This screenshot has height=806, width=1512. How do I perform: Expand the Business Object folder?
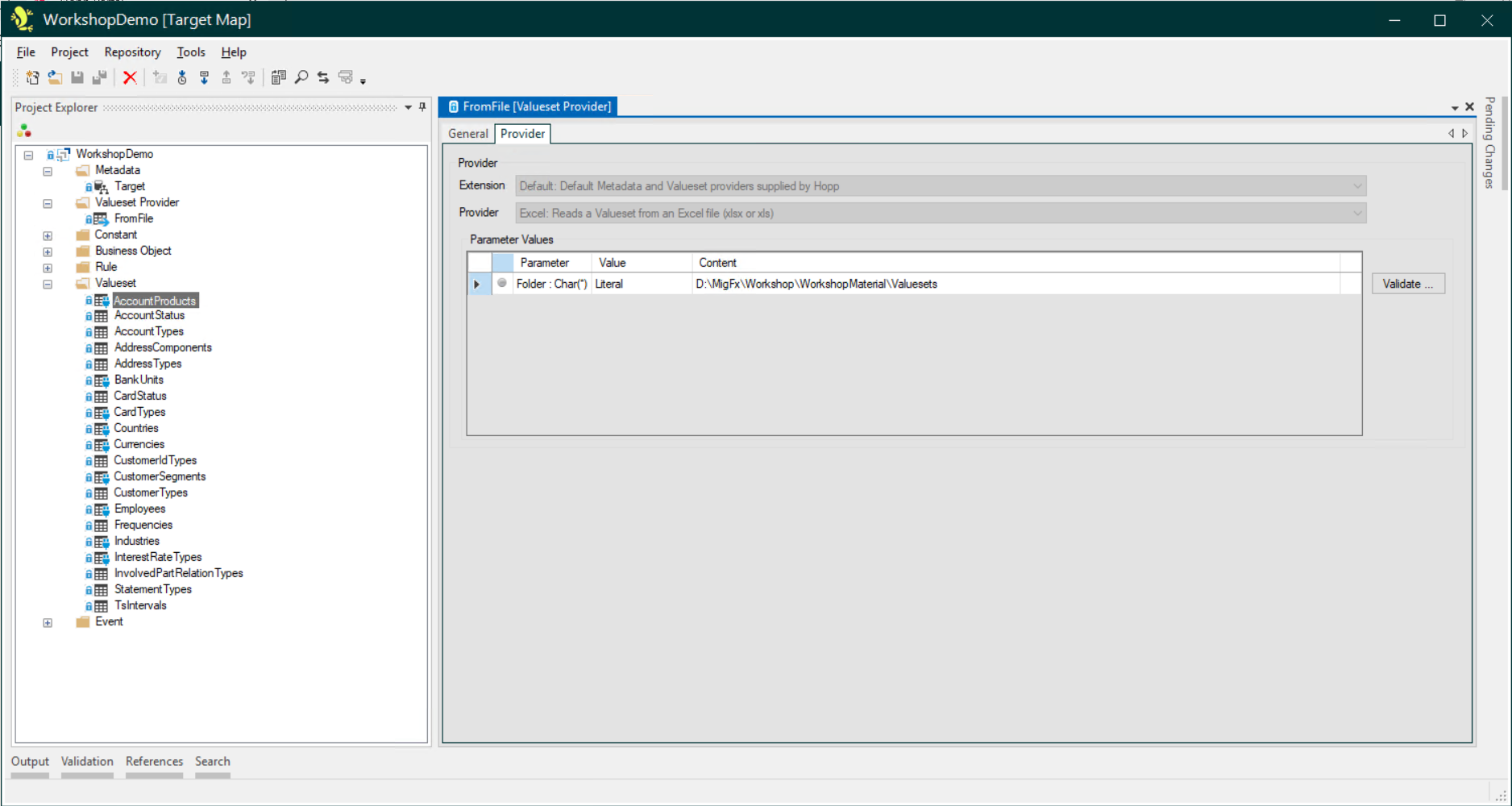[48, 251]
